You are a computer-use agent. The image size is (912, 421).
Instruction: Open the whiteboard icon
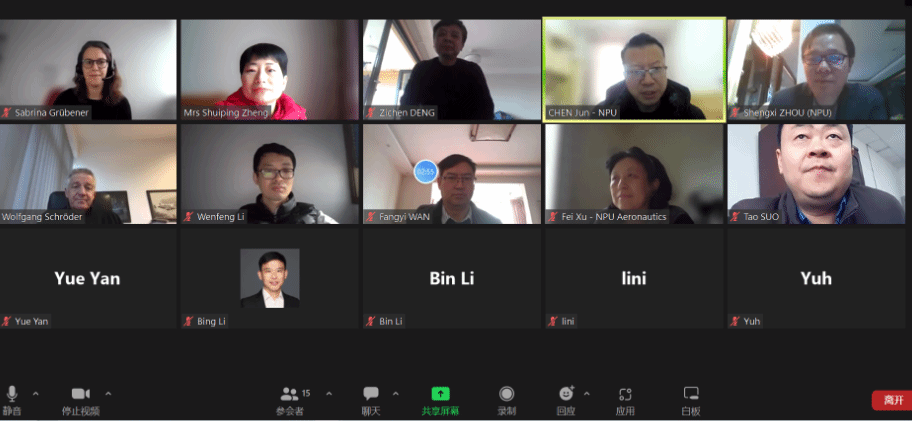click(691, 394)
